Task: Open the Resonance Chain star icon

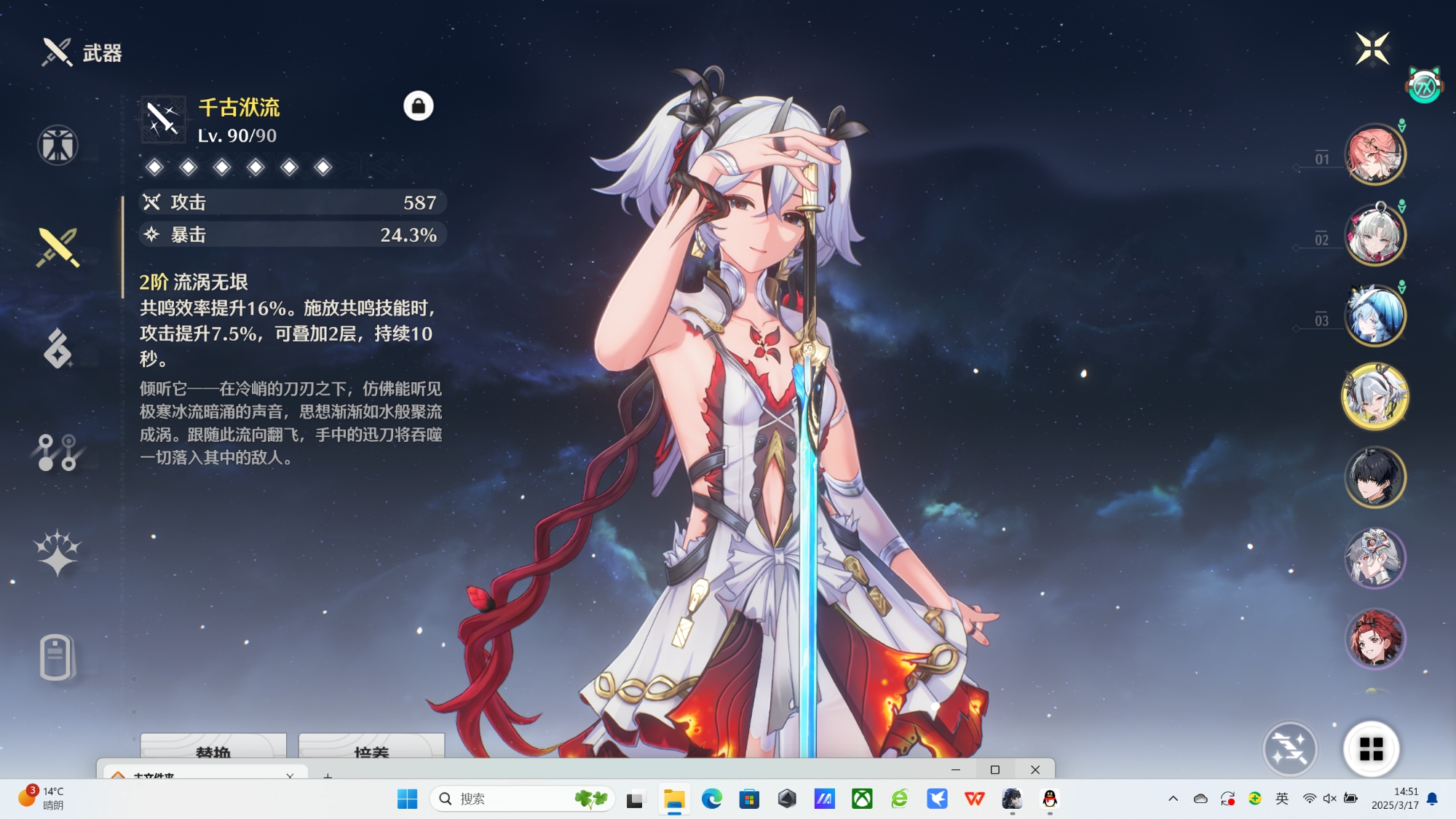Action: pyautogui.click(x=58, y=553)
